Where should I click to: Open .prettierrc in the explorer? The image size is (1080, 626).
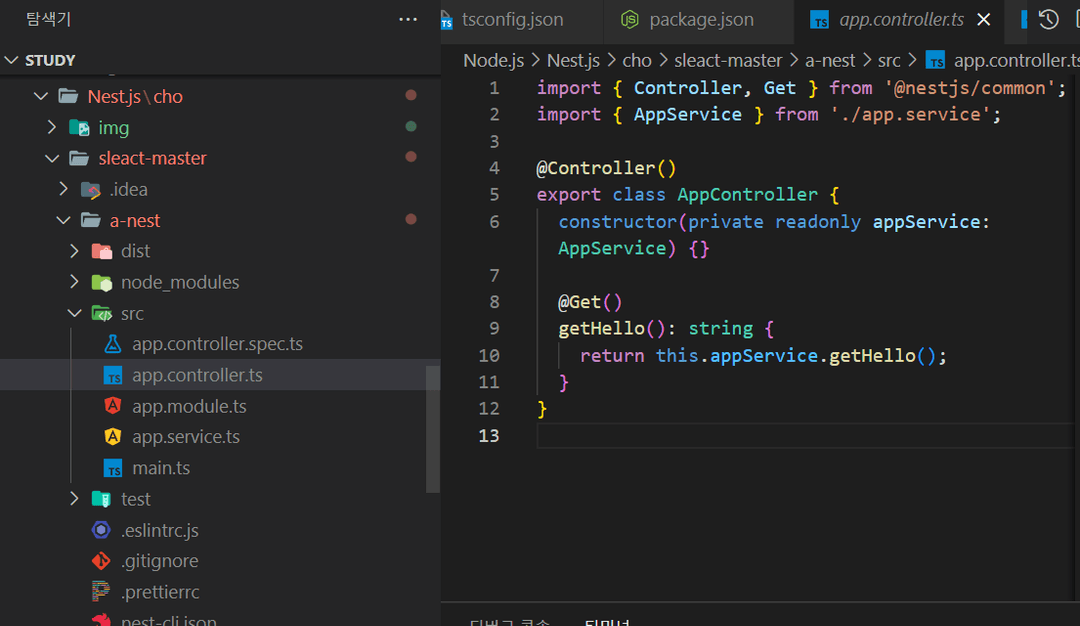(160, 592)
